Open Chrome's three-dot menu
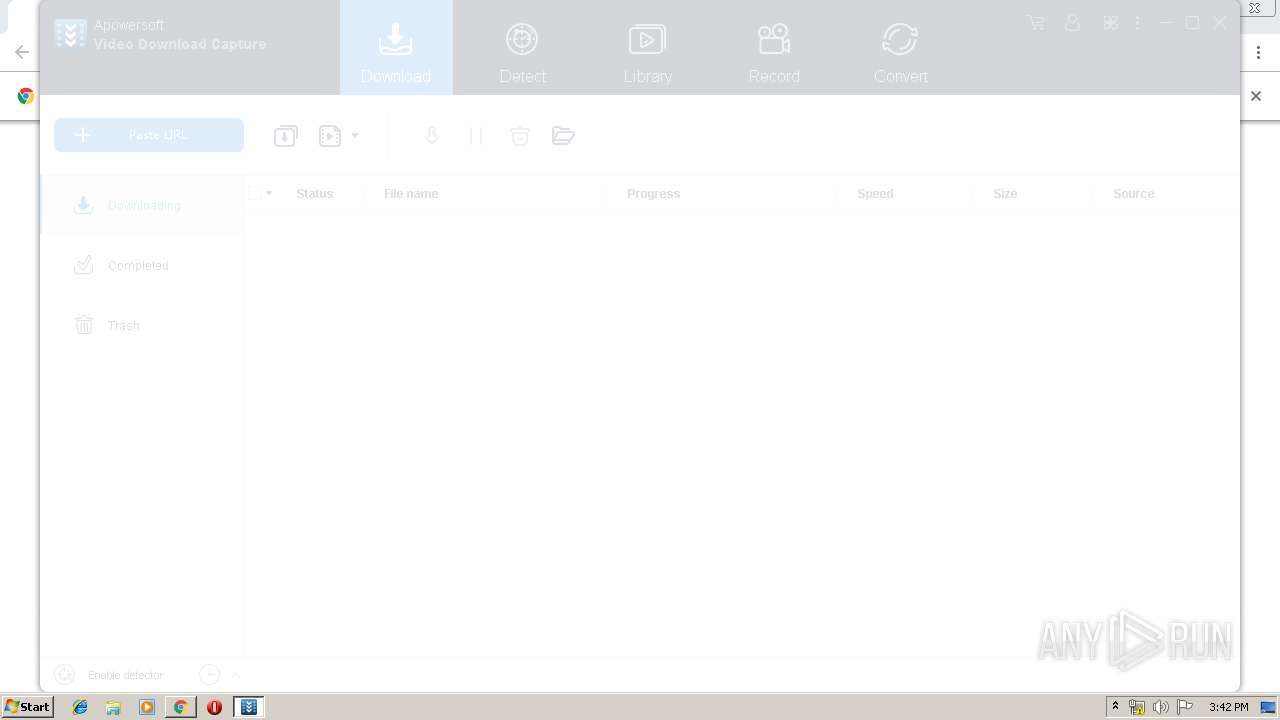 [x=1258, y=53]
